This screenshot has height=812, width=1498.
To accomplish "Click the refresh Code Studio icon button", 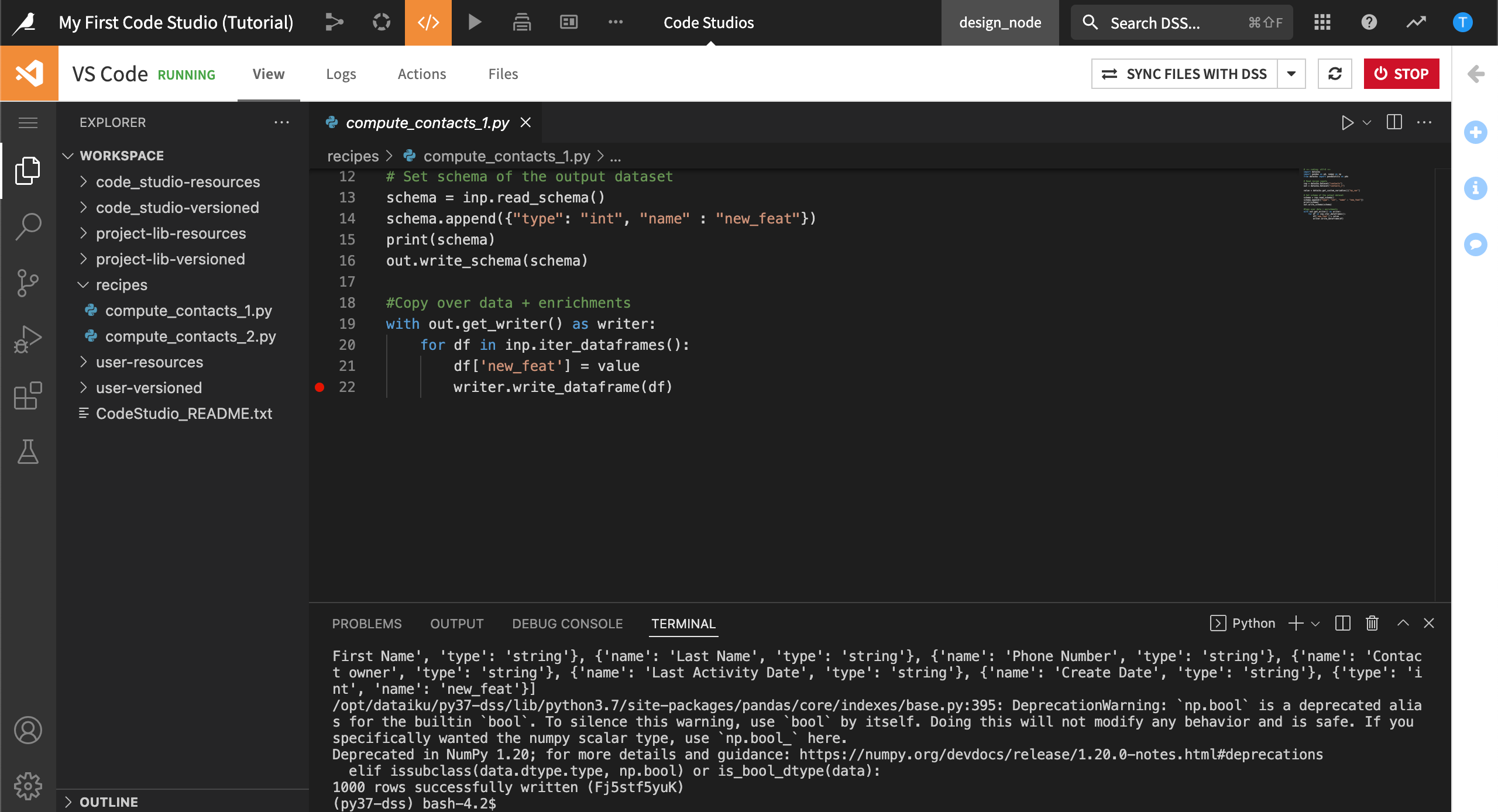I will point(1335,74).
